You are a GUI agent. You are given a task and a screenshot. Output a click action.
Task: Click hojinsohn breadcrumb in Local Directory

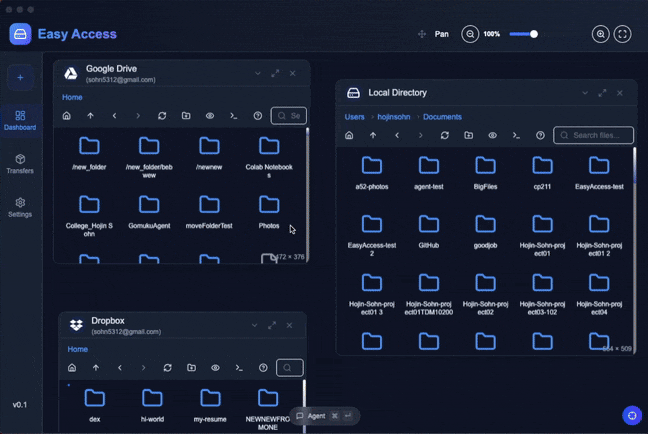click(393, 117)
